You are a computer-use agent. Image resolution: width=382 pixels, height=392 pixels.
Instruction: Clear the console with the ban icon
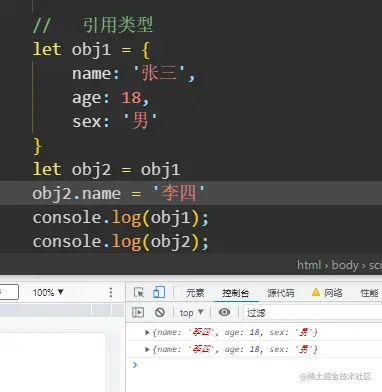pos(160,312)
